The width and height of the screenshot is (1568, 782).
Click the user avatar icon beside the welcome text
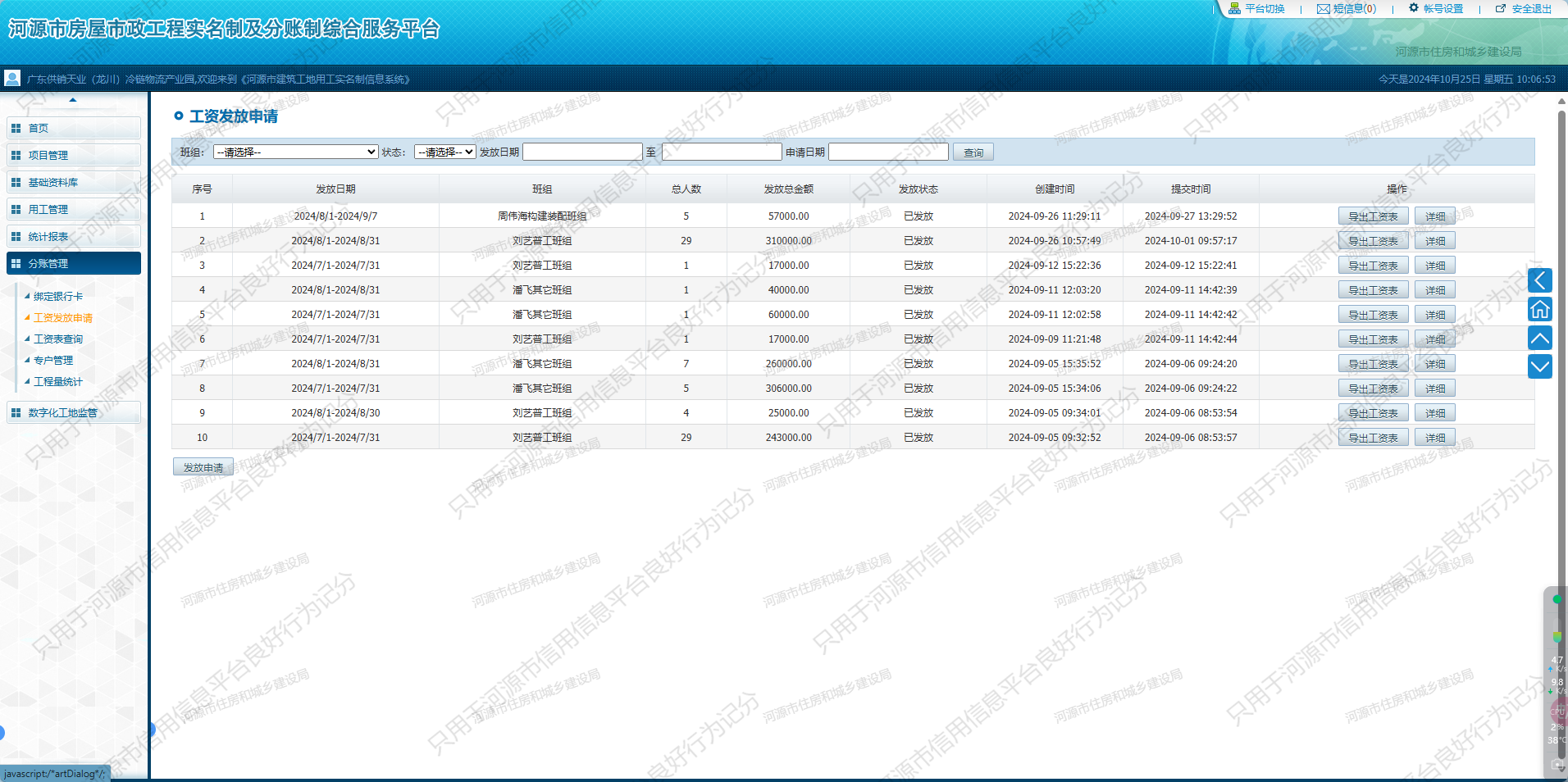(12, 78)
